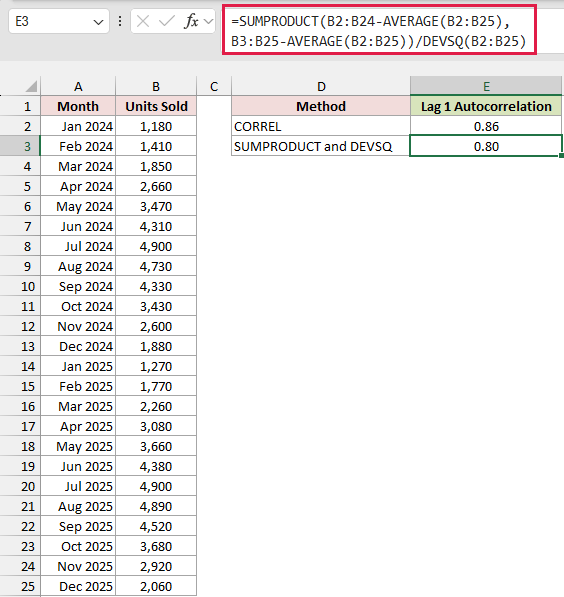The height and width of the screenshot is (597, 564).
Task: Click the May 2024 cell
Action: coord(78,206)
